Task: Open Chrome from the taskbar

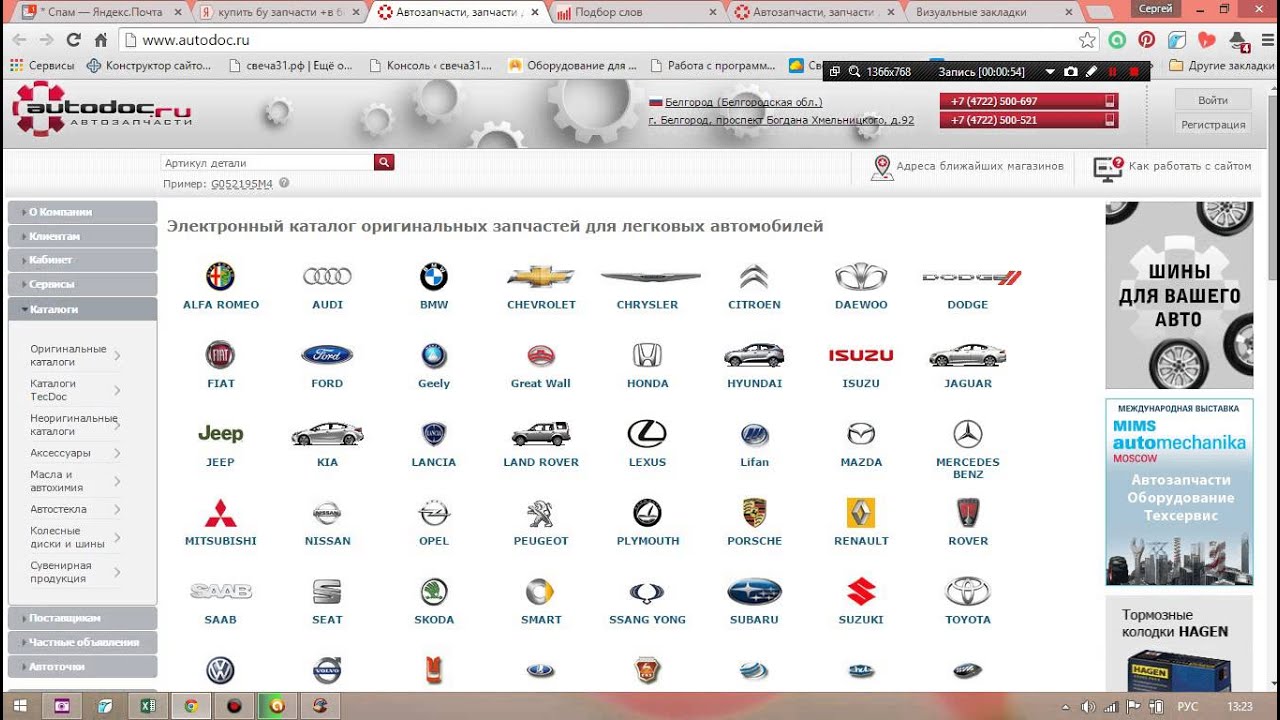Action: pos(191,705)
